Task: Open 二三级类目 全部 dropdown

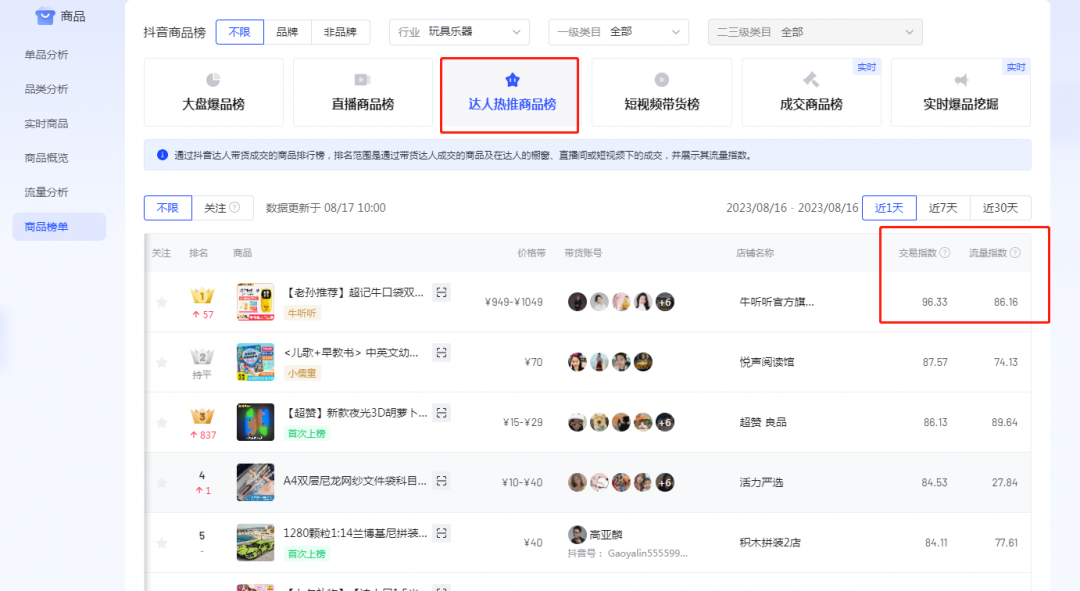Action: point(815,32)
